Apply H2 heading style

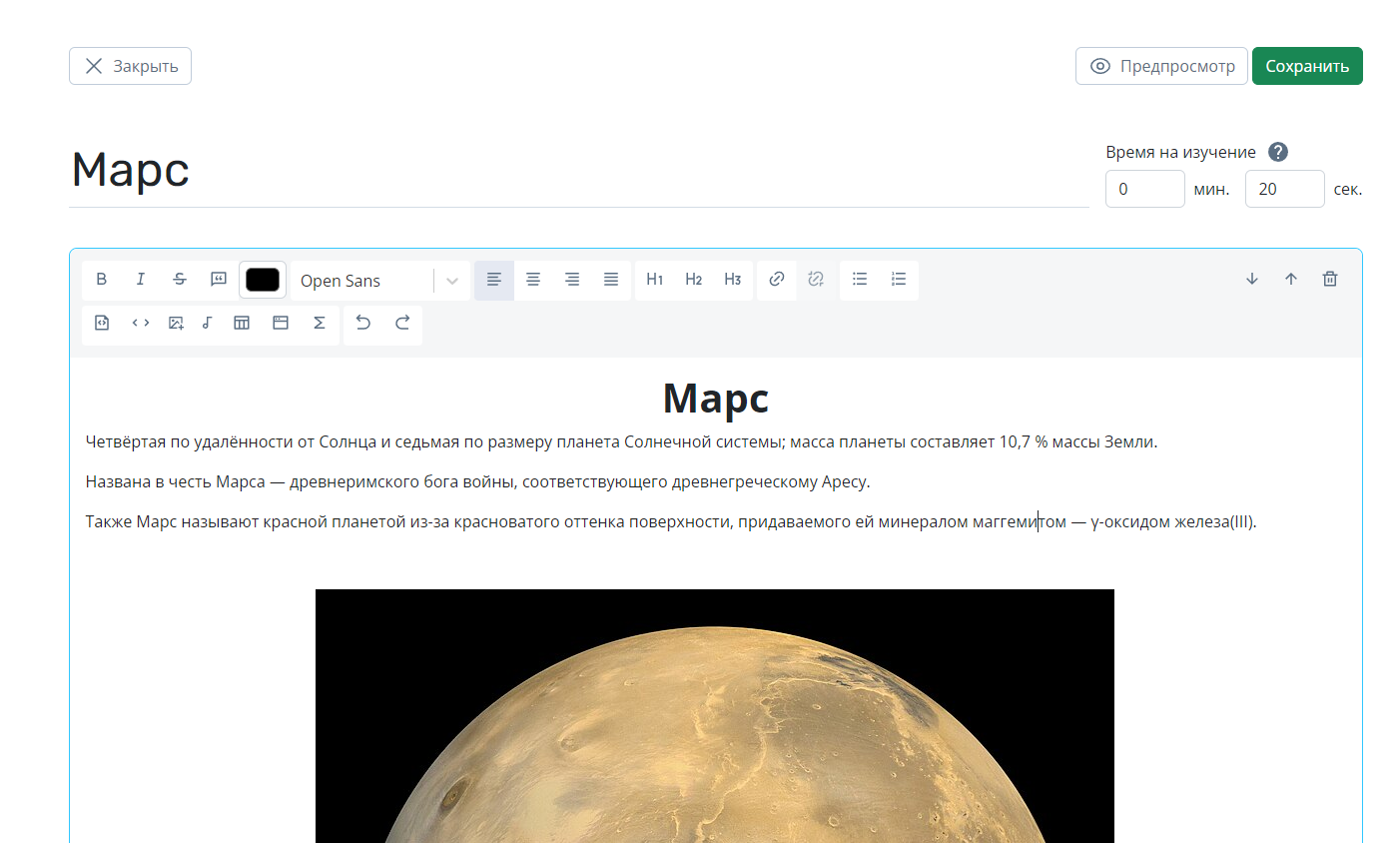point(694,280)
